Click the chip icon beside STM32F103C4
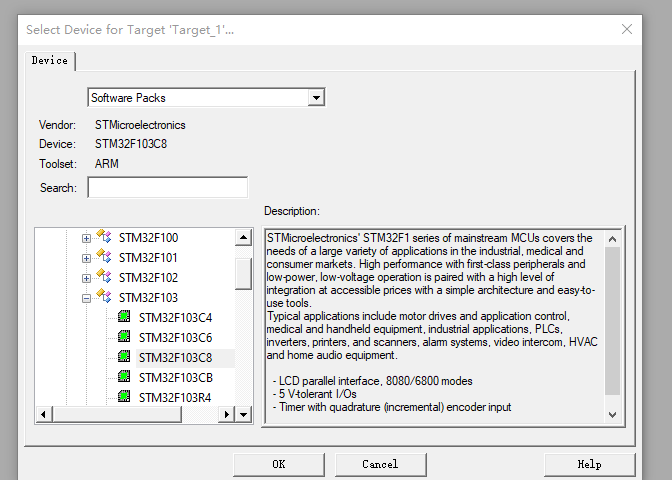The image size is (672, 480). [x=124, y=317]
